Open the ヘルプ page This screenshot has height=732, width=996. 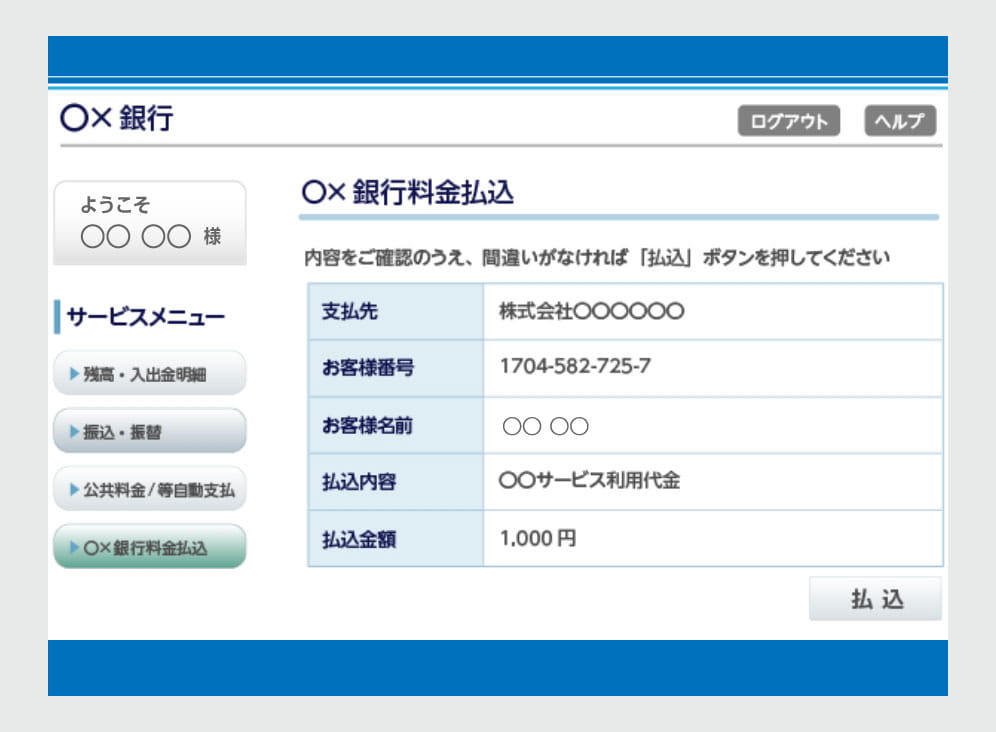[x=900, y=121]
